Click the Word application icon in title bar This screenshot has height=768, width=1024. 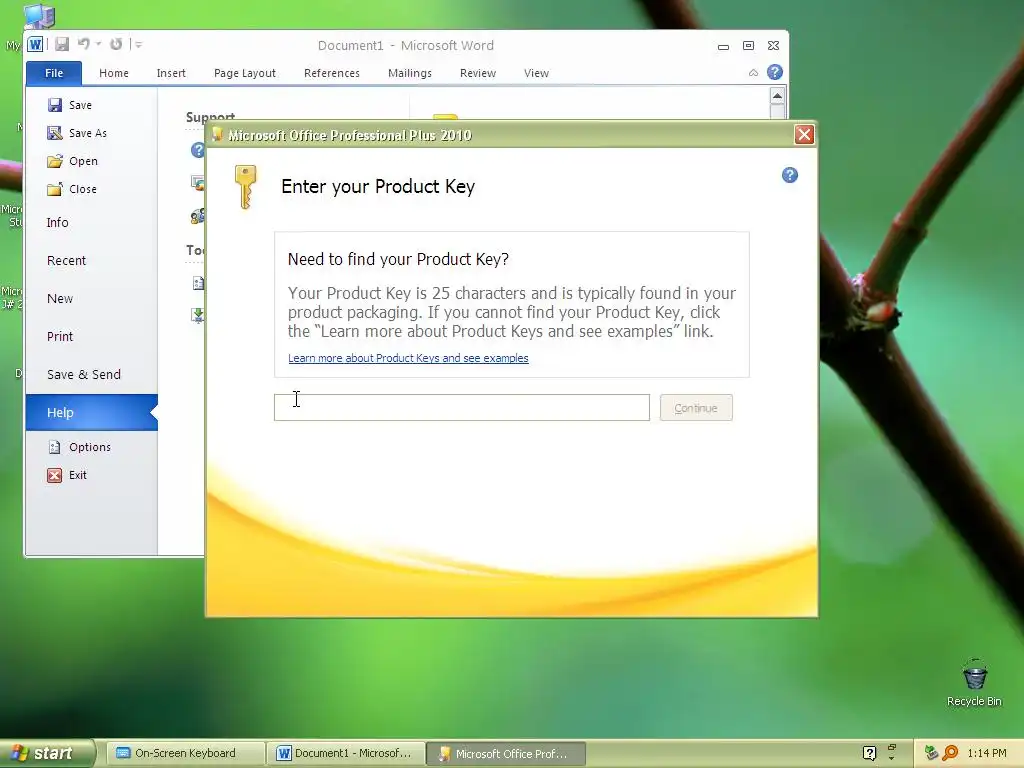click(35, 44)
